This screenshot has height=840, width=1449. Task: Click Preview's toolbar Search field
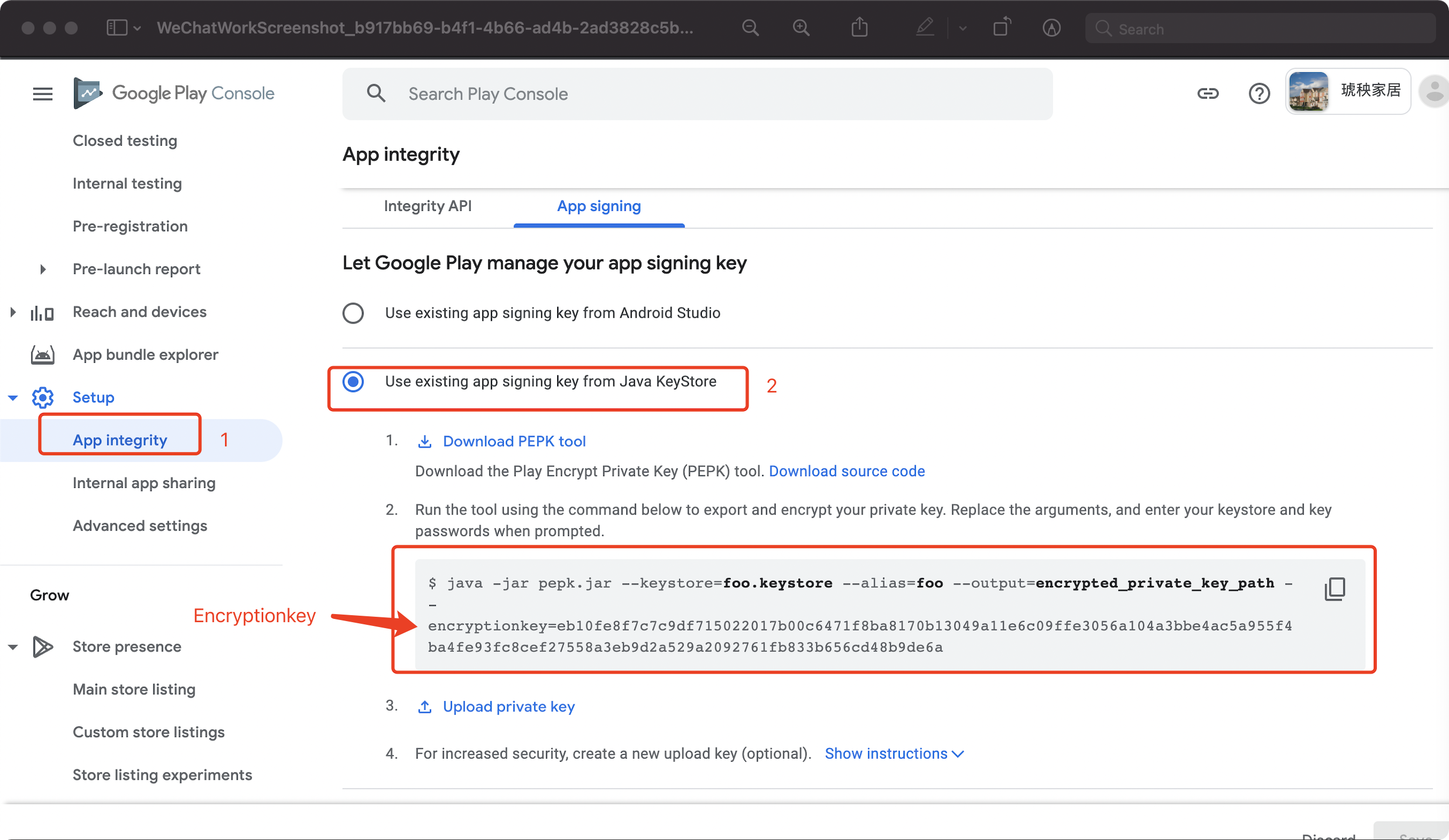tap(1259, 28)
